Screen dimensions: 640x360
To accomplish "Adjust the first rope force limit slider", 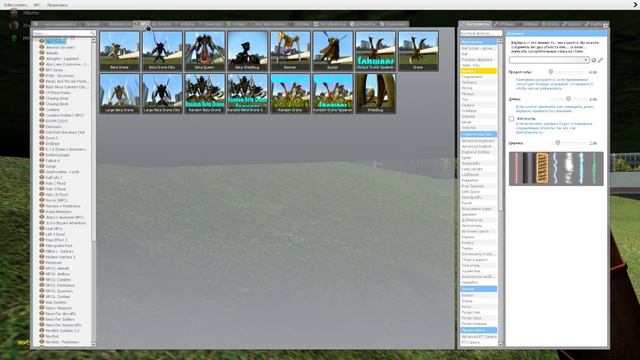I will pyautogui.click(x=551, y=72).
